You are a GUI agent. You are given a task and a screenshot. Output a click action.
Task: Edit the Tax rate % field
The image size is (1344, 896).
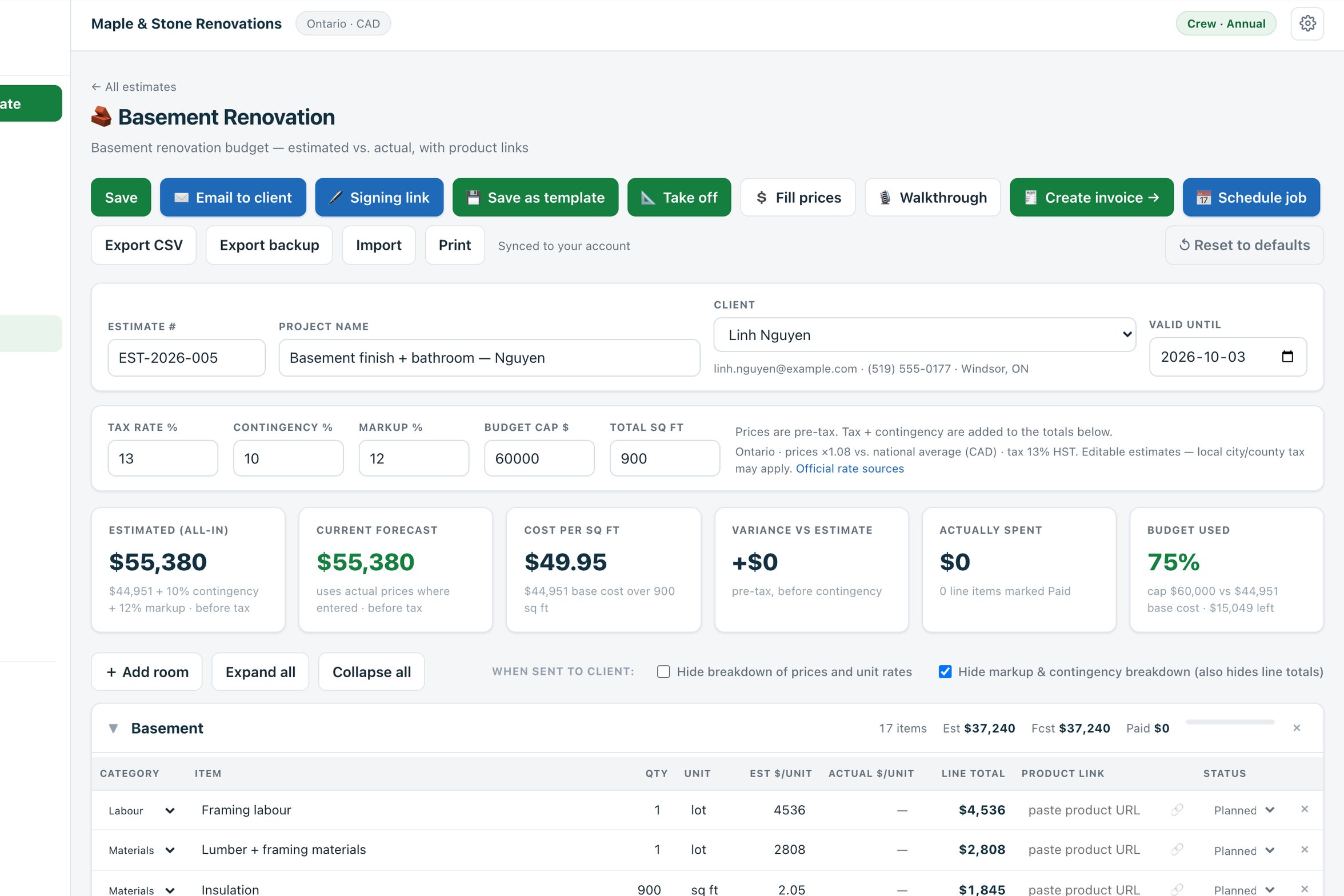click(x=163, y=458)
